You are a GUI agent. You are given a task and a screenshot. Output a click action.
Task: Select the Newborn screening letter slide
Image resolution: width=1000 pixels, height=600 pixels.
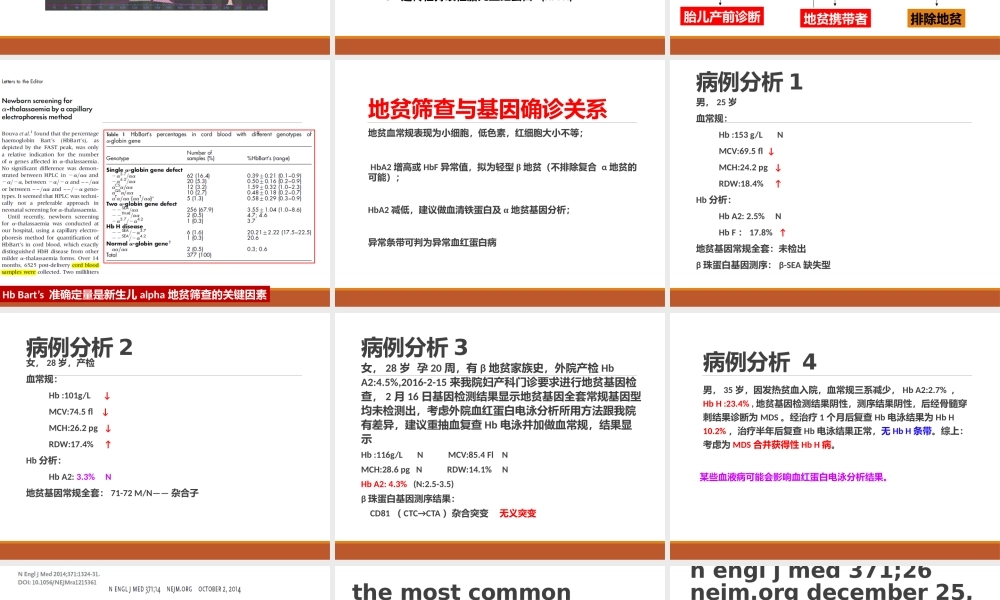[165, 180]
